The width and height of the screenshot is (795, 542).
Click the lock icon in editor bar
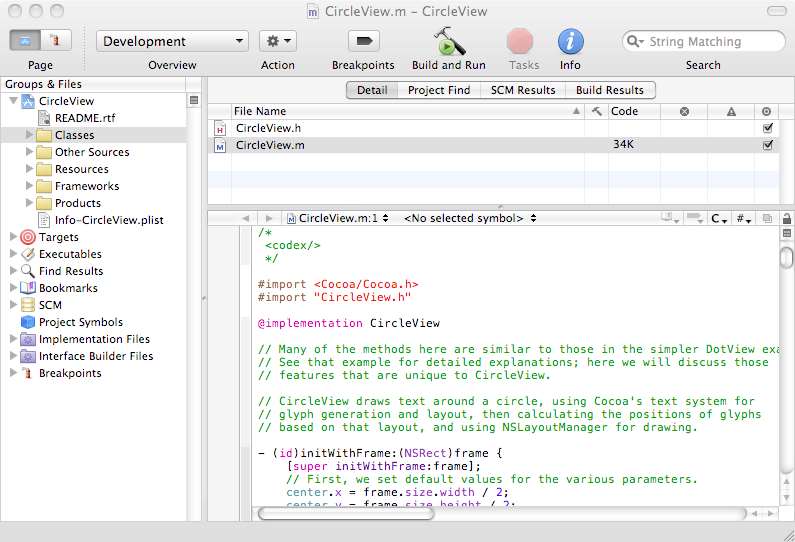[x=786, y=218]
